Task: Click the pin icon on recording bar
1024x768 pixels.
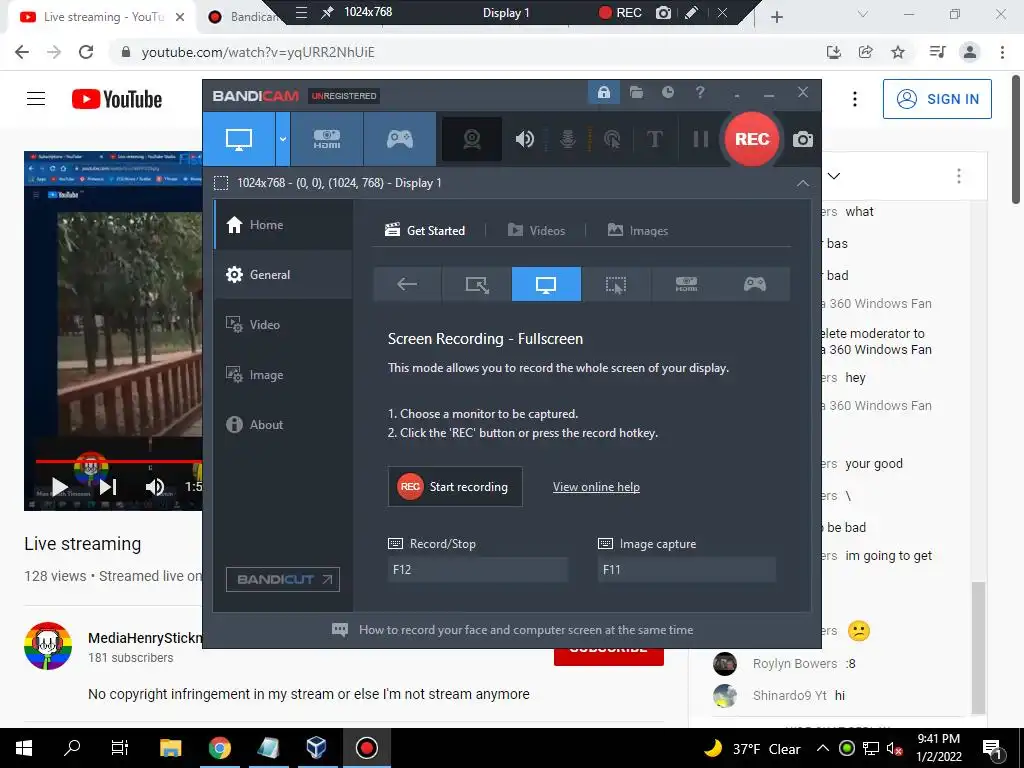Action: (x=327, y=12)
